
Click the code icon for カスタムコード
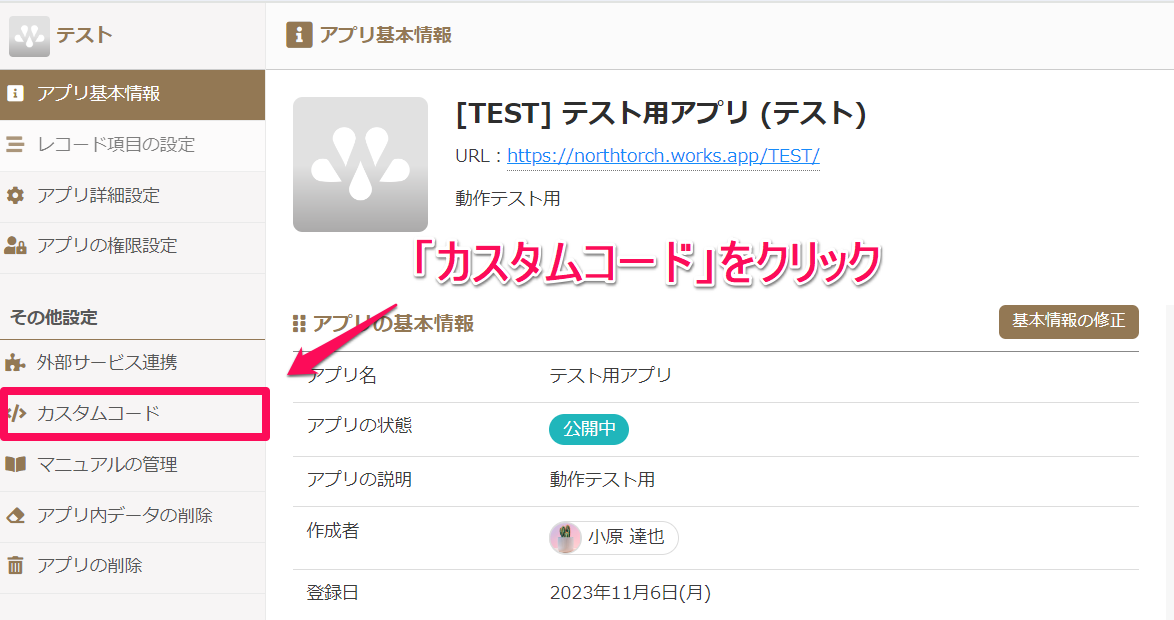pos(16,413)
